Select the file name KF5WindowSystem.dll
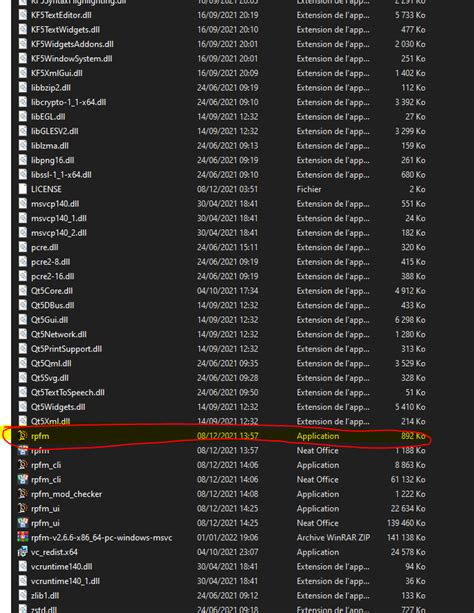 point(72,59)
